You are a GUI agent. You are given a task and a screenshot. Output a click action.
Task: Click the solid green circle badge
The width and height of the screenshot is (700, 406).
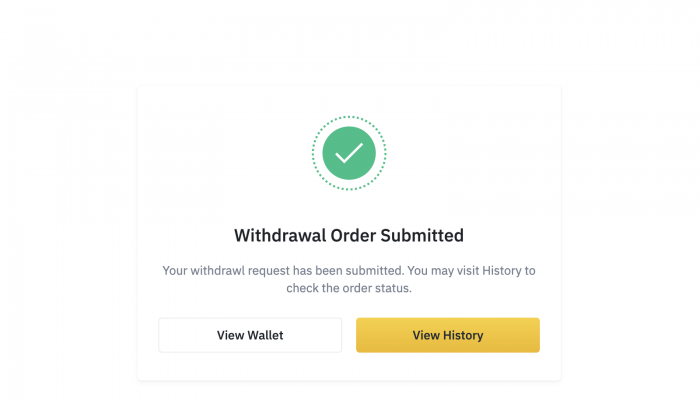[349, 153]
